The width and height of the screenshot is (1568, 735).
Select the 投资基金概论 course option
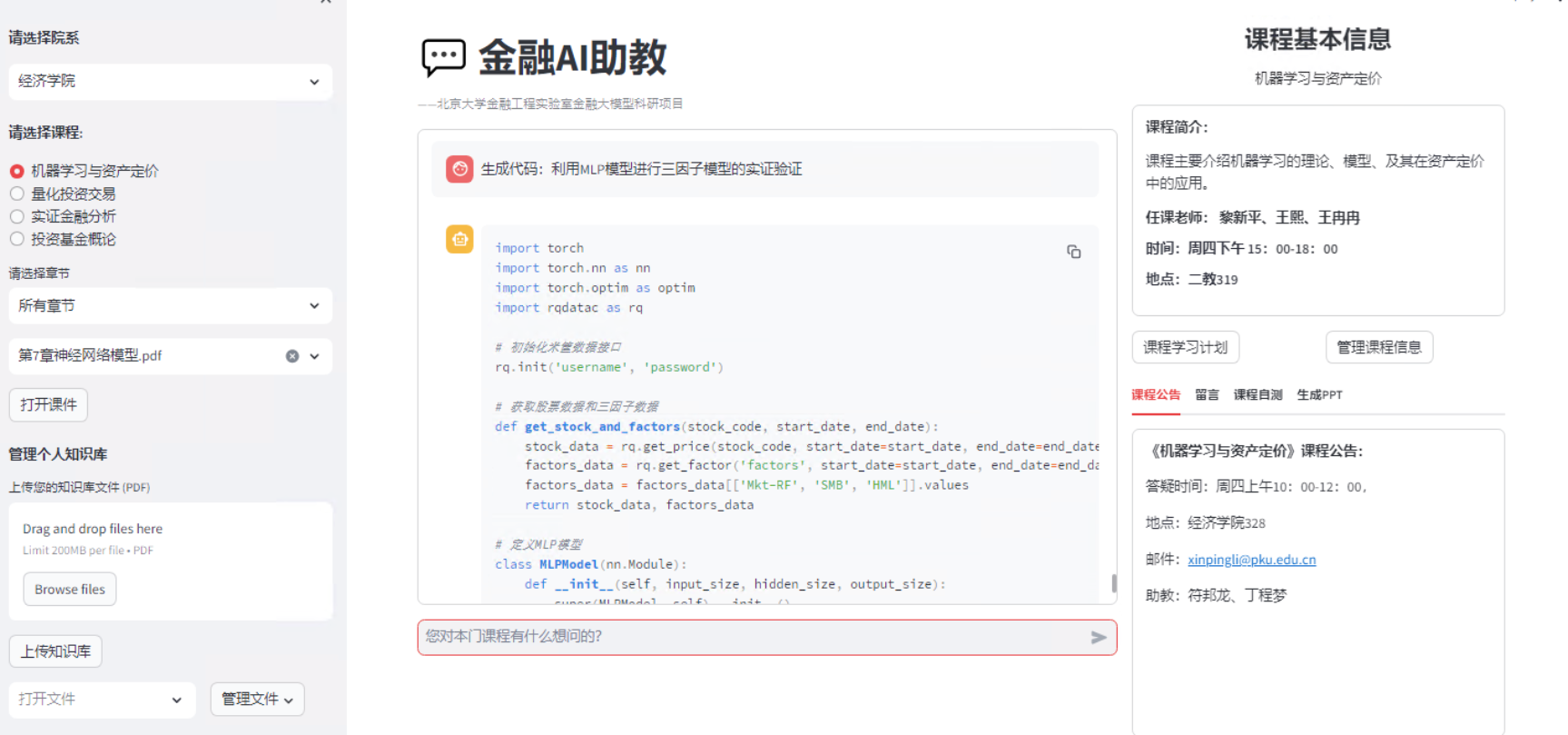pyautogui.click(x=17, y=239)
